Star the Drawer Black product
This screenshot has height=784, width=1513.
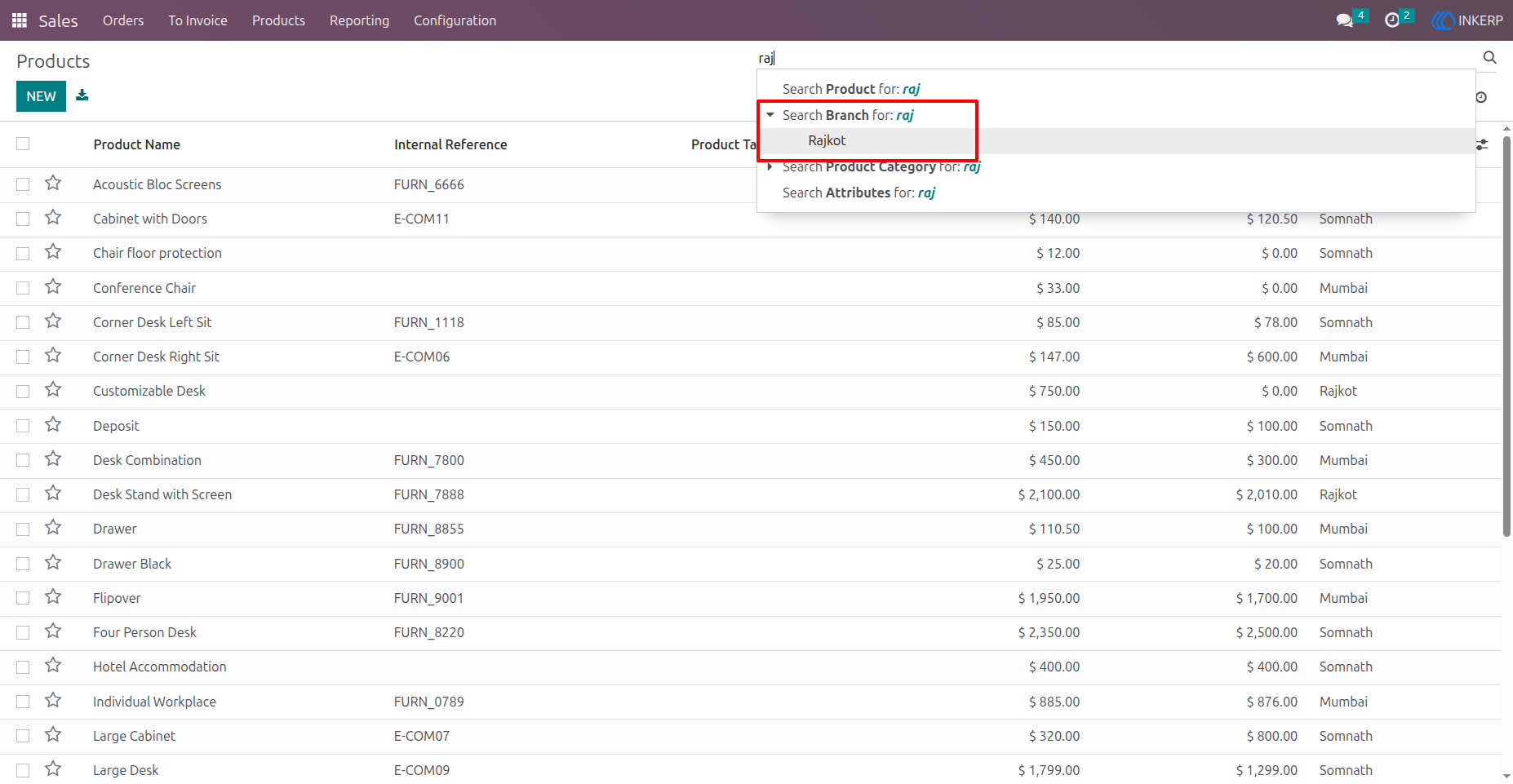point(53,563)
